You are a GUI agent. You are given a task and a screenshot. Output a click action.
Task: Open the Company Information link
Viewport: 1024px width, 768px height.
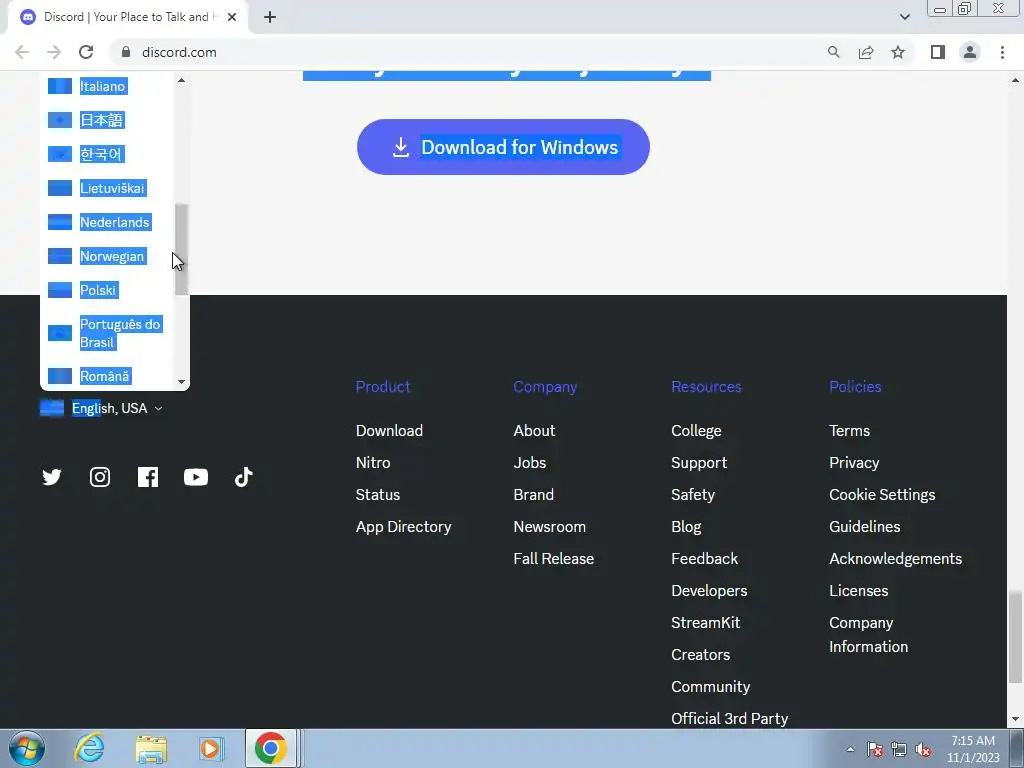(869, 635)
